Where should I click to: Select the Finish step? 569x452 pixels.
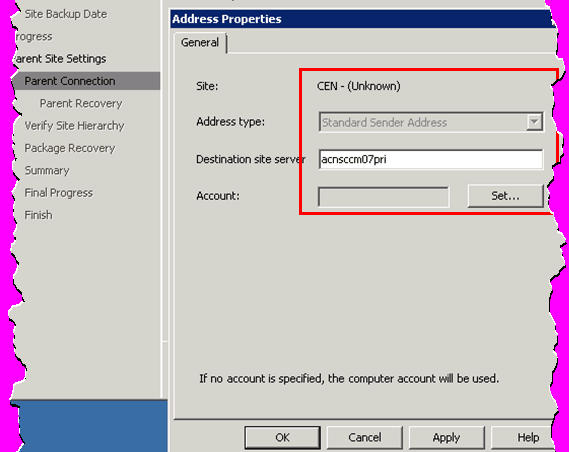(x=38, y=215)
